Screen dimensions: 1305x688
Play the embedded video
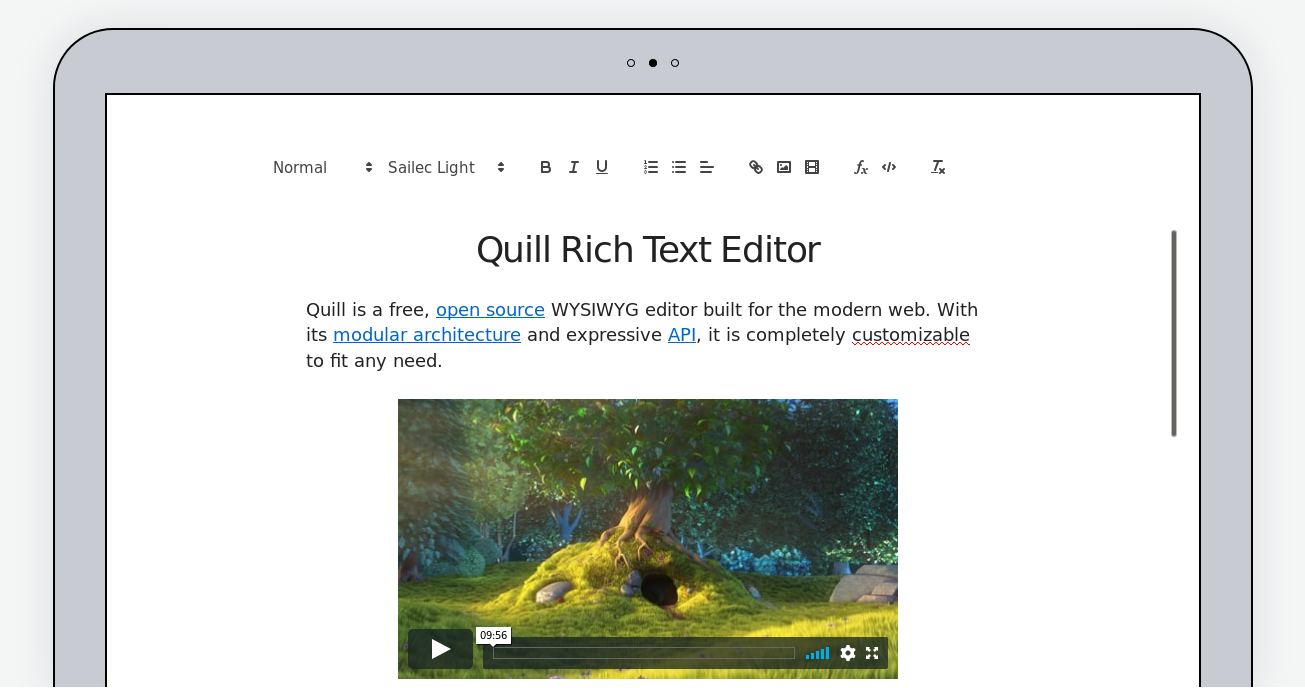coord(440,649)
